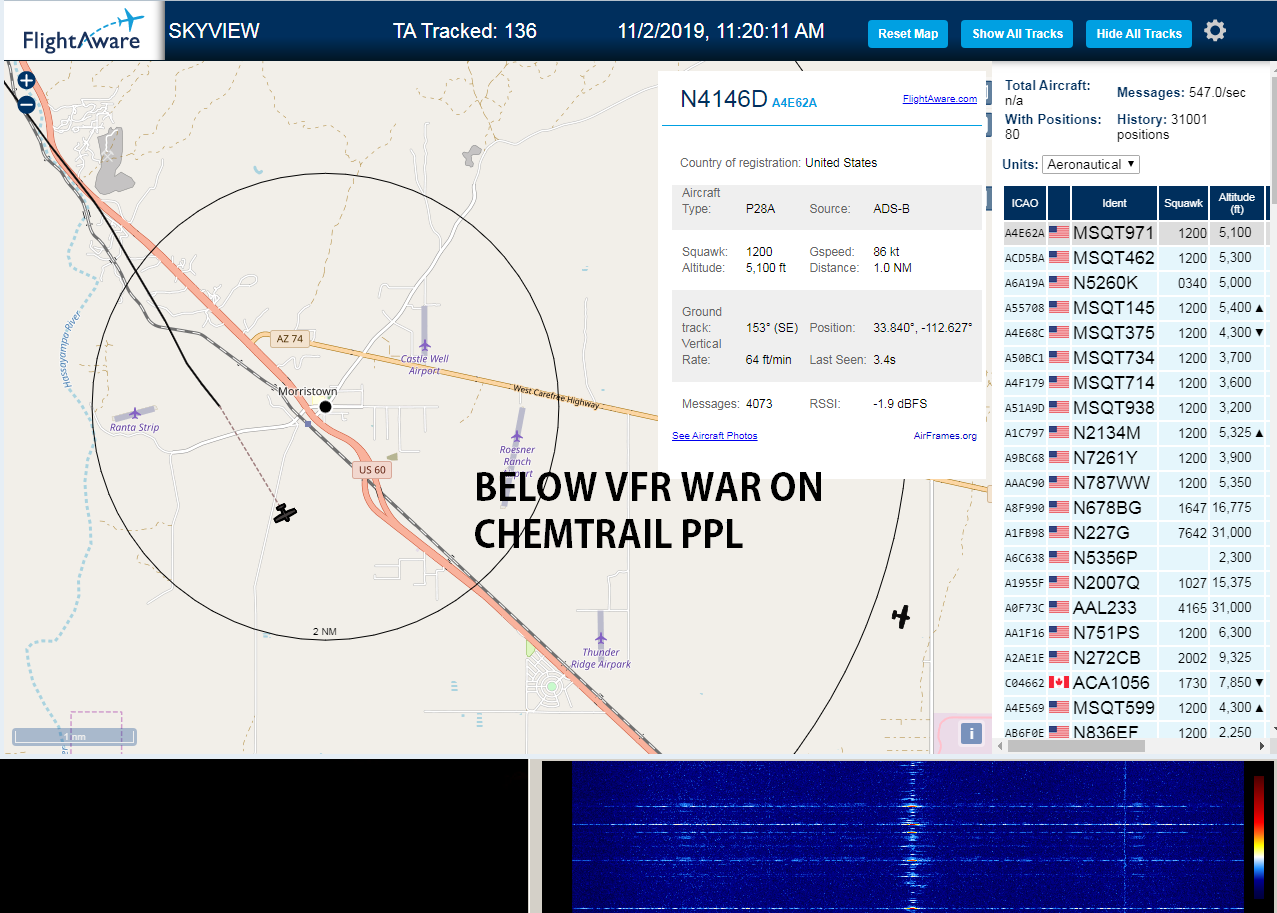
Task: Select the N2007Q ident cell
Action: [x=1114, y=583]
